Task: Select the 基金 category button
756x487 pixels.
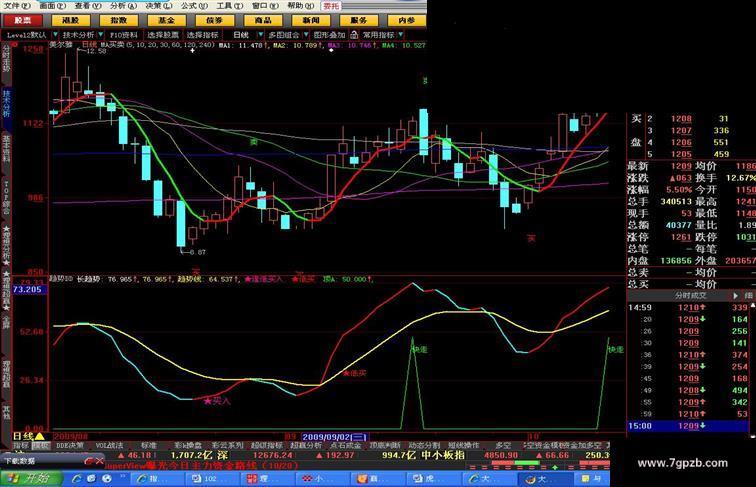Action: pyautogui.click(x=167, y=20)
